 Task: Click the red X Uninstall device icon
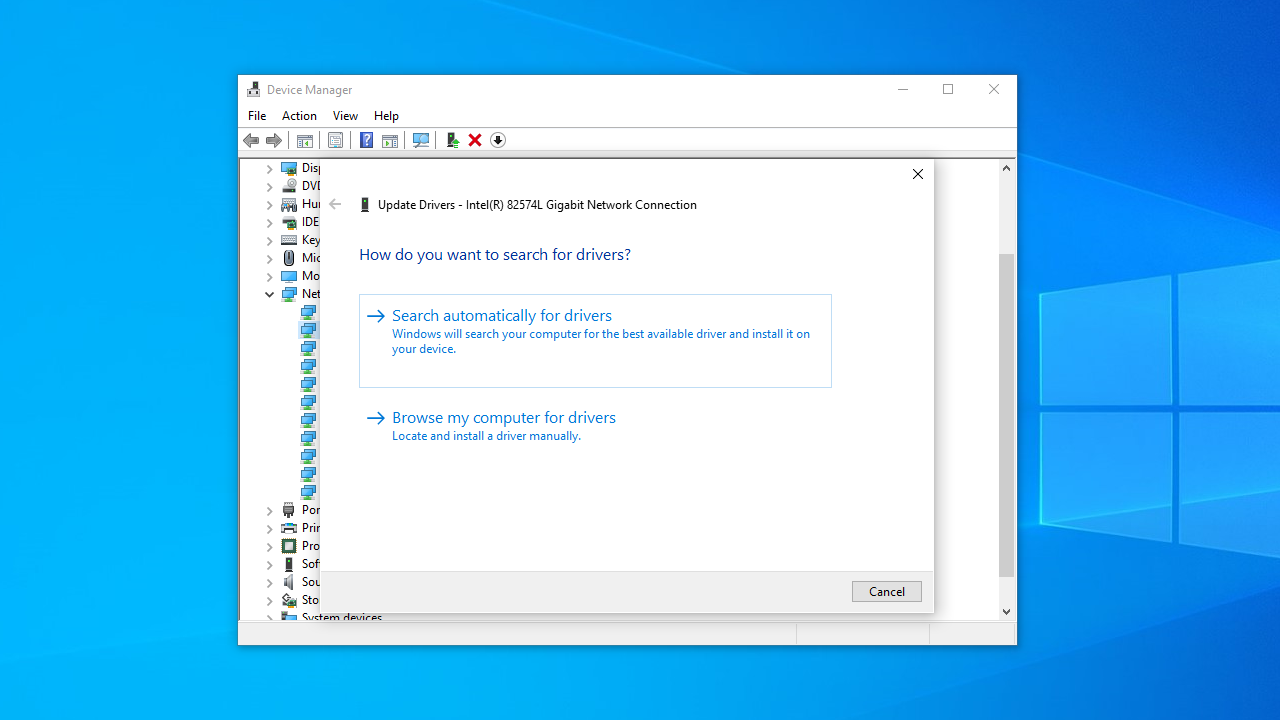(x=475, y=141)
